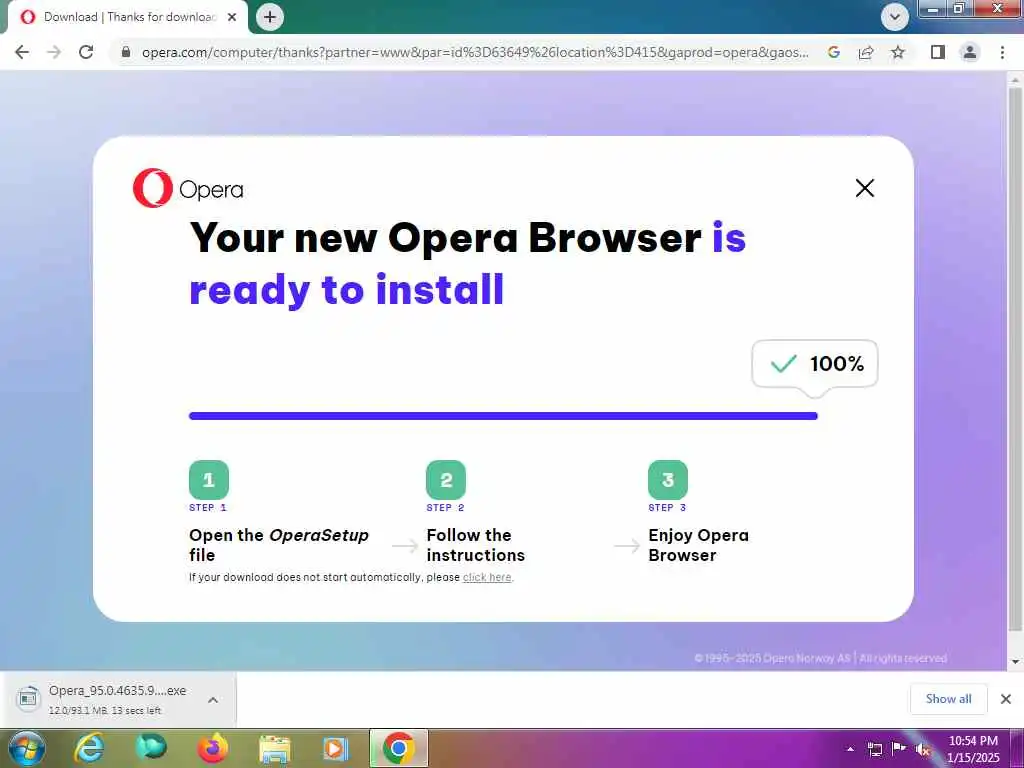Open the file explorer taskbar icon
The height and width of the screenshot is (768, 1024).
tap(274, 748)
